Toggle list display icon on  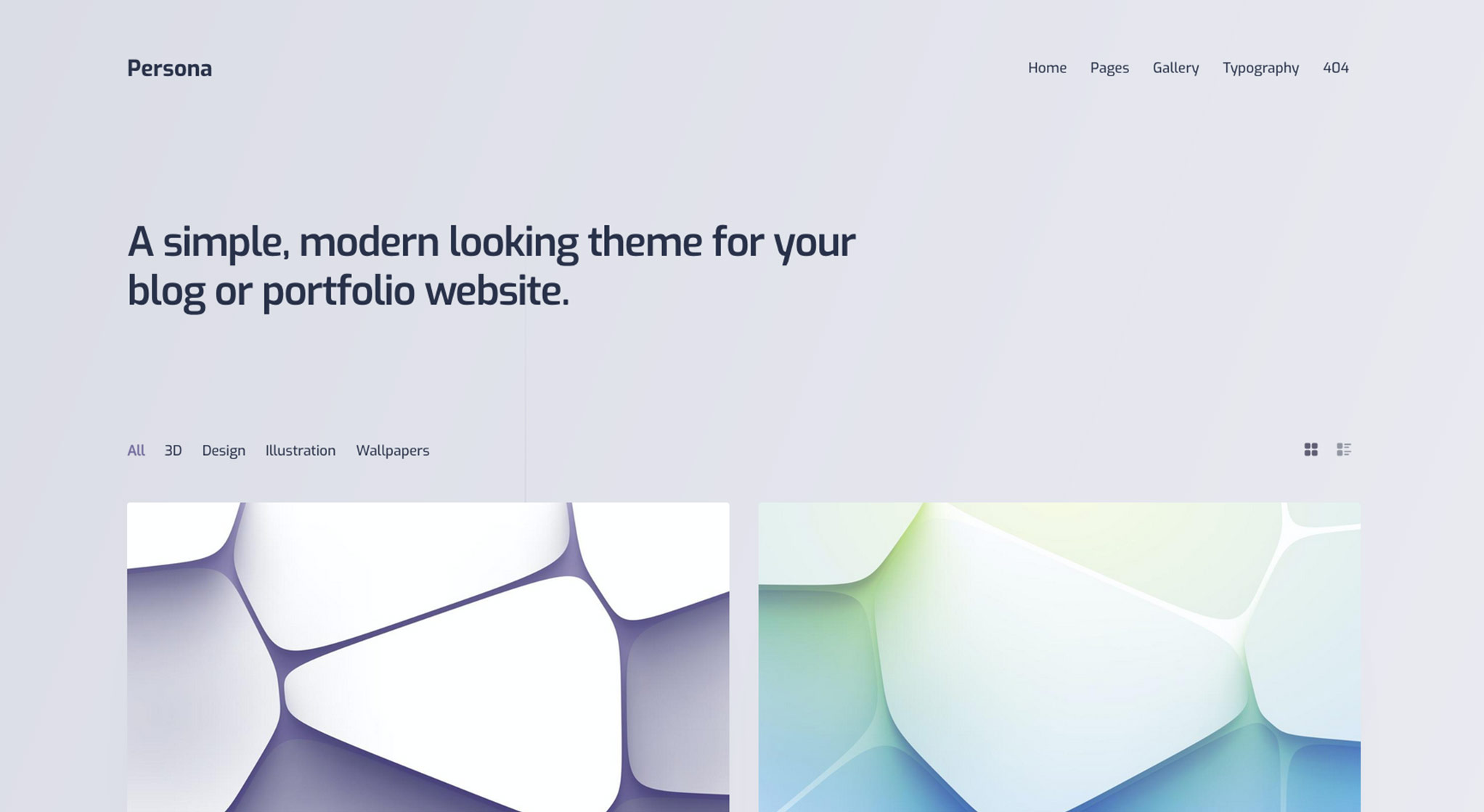tap(1343, 448)
